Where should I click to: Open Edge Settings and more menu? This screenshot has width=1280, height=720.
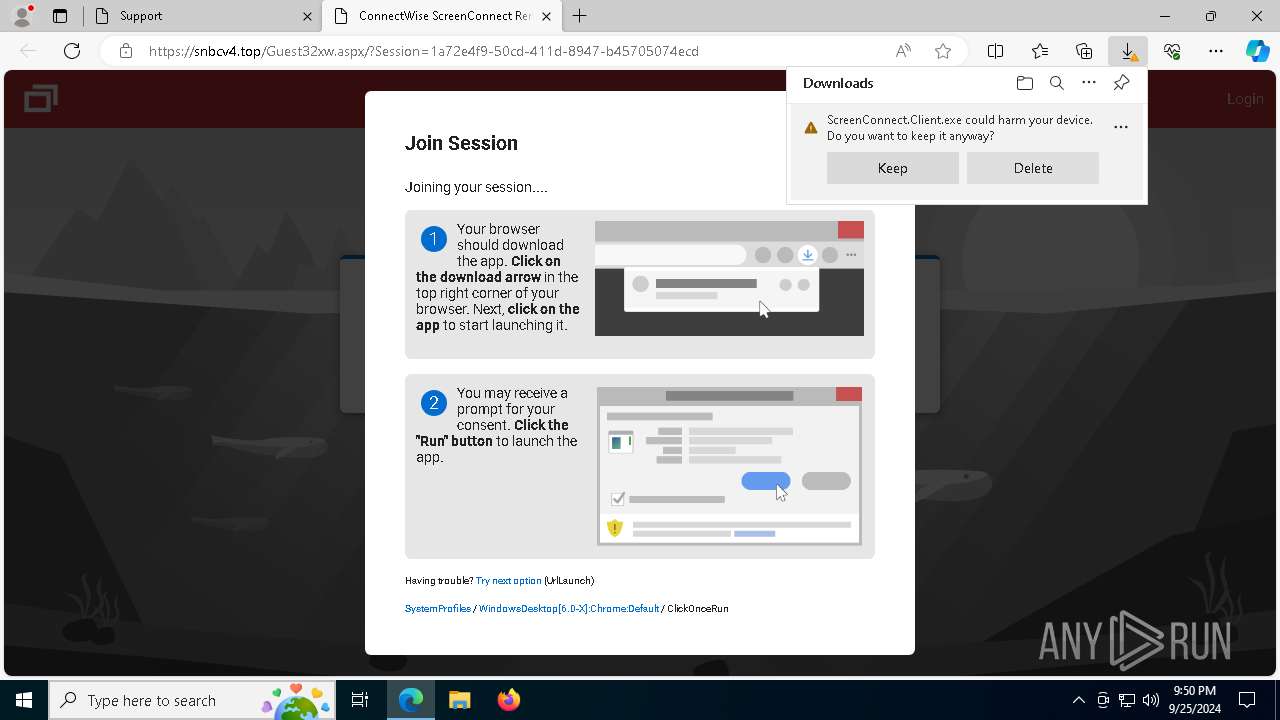[1216, 51]
